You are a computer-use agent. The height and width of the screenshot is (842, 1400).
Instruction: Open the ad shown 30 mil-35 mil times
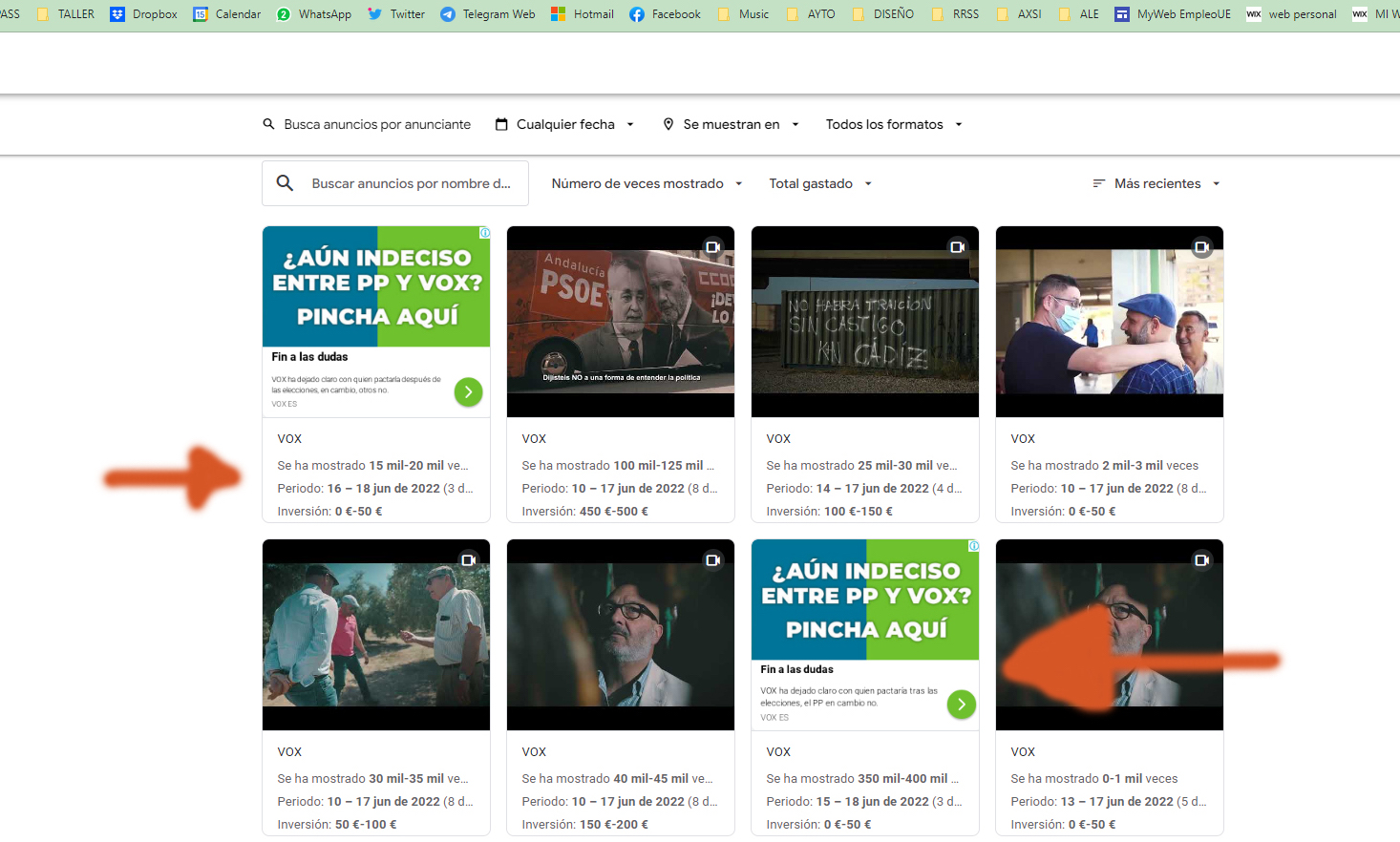coord(376,687)
